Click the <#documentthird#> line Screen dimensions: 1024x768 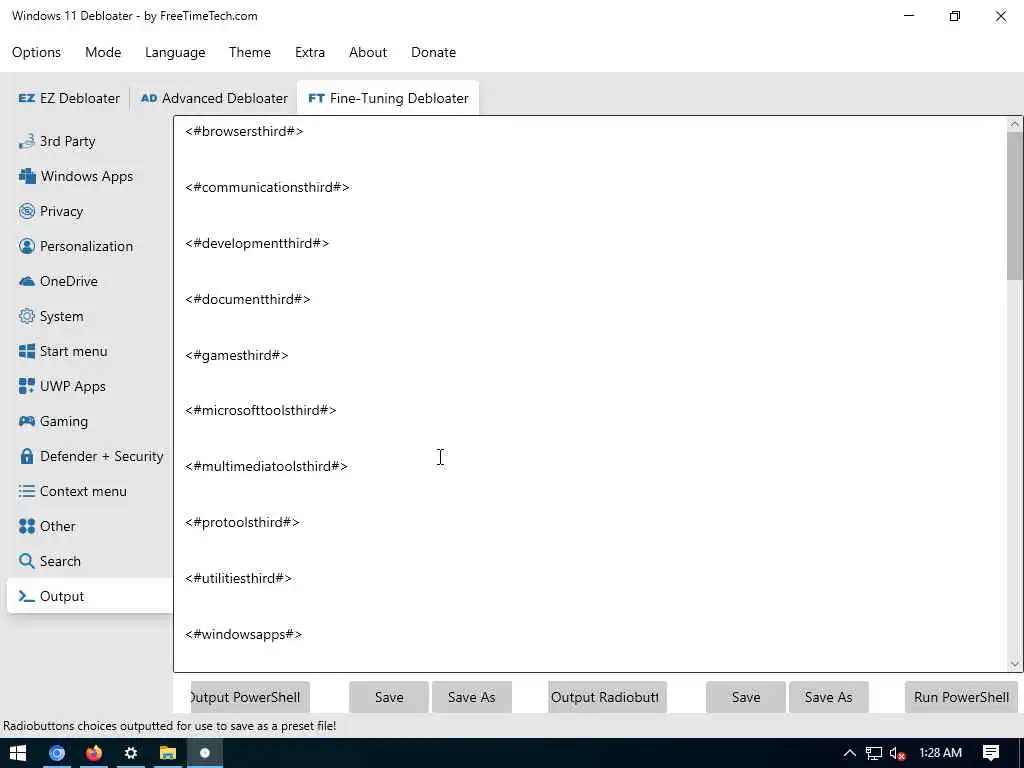click(x=248, y=299)
